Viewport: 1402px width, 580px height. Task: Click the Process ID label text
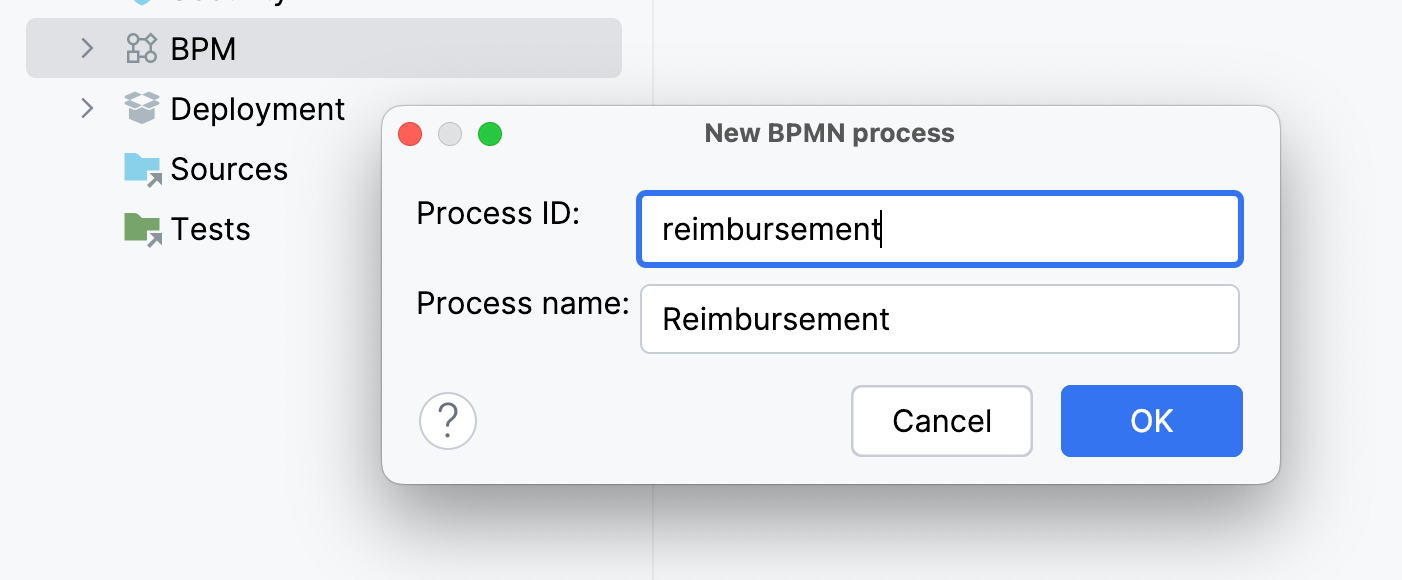click(498, 213)
